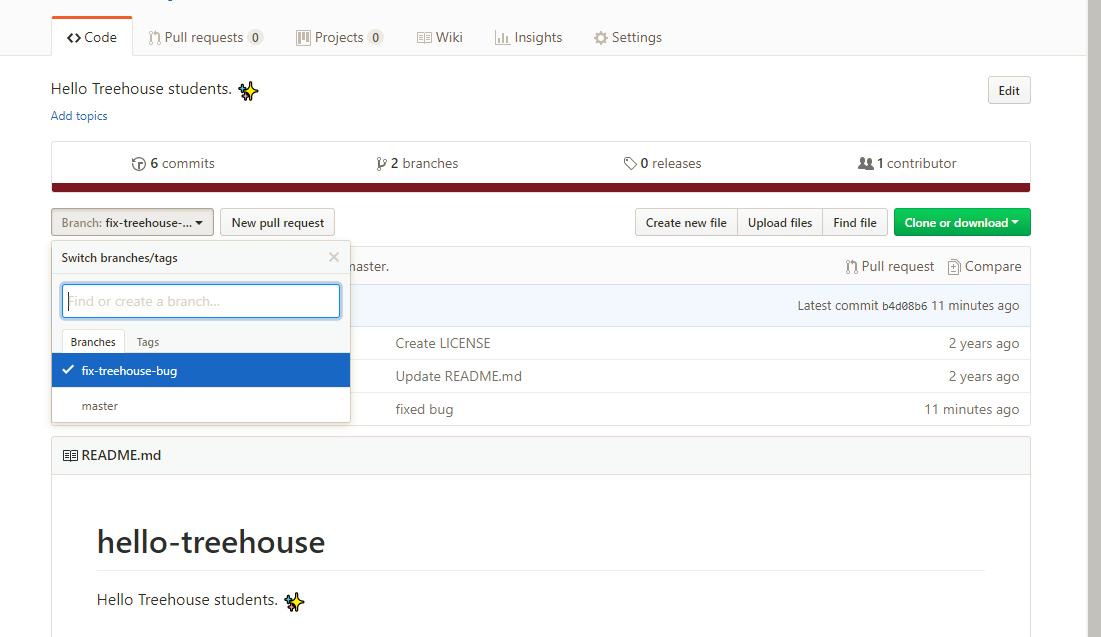Viewport: 1101px width, 637px height.
Task: Click the Settings gear icon
Action: 600,38
